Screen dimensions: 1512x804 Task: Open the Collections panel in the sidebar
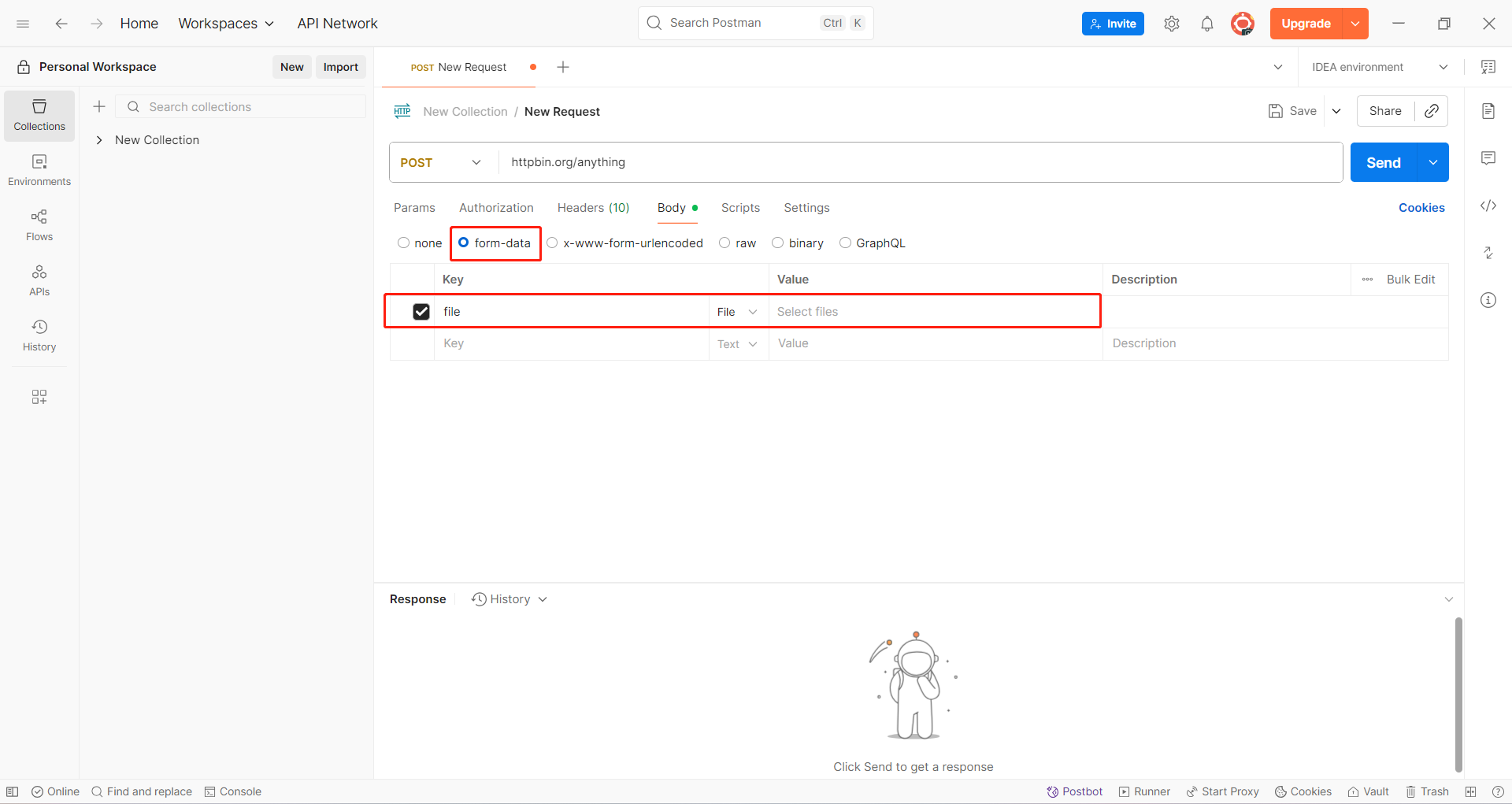(39, 115)
